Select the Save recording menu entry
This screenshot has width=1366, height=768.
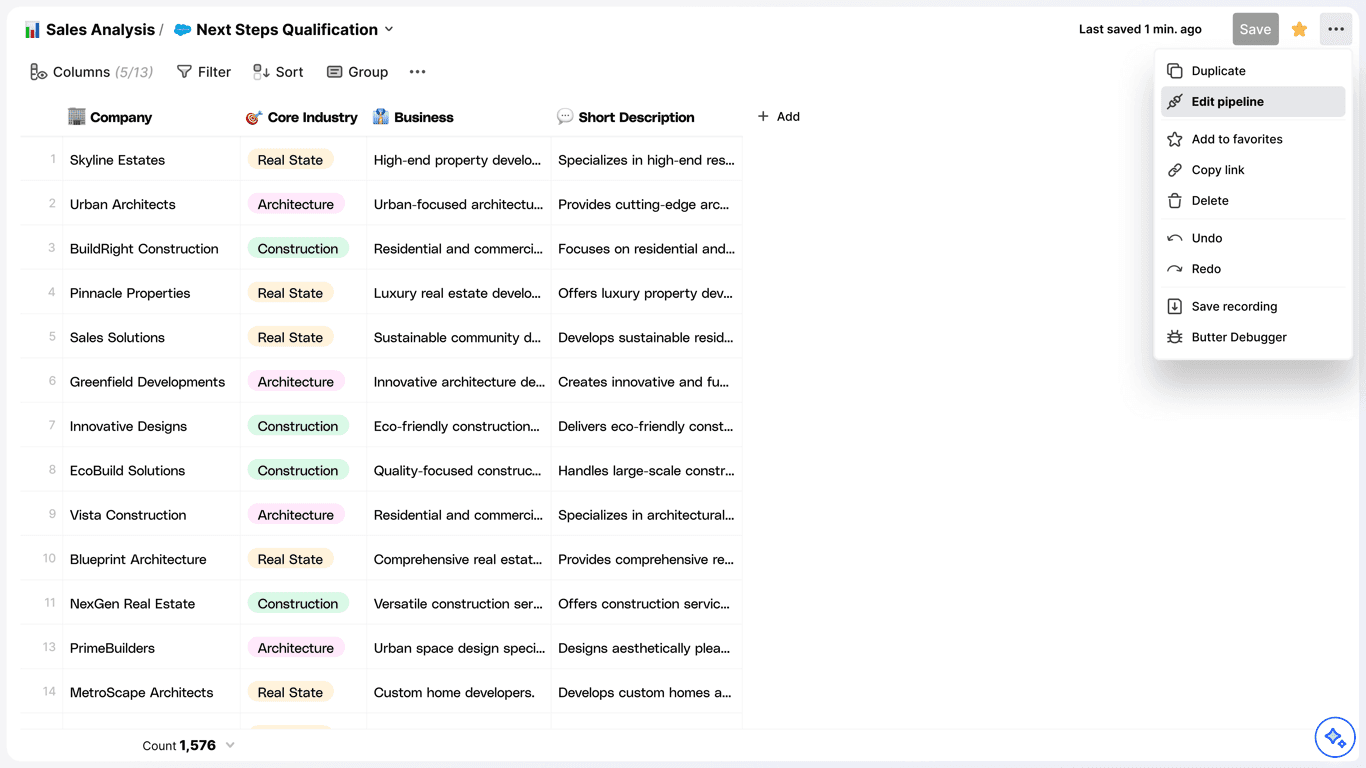(x=1253, y=307)
